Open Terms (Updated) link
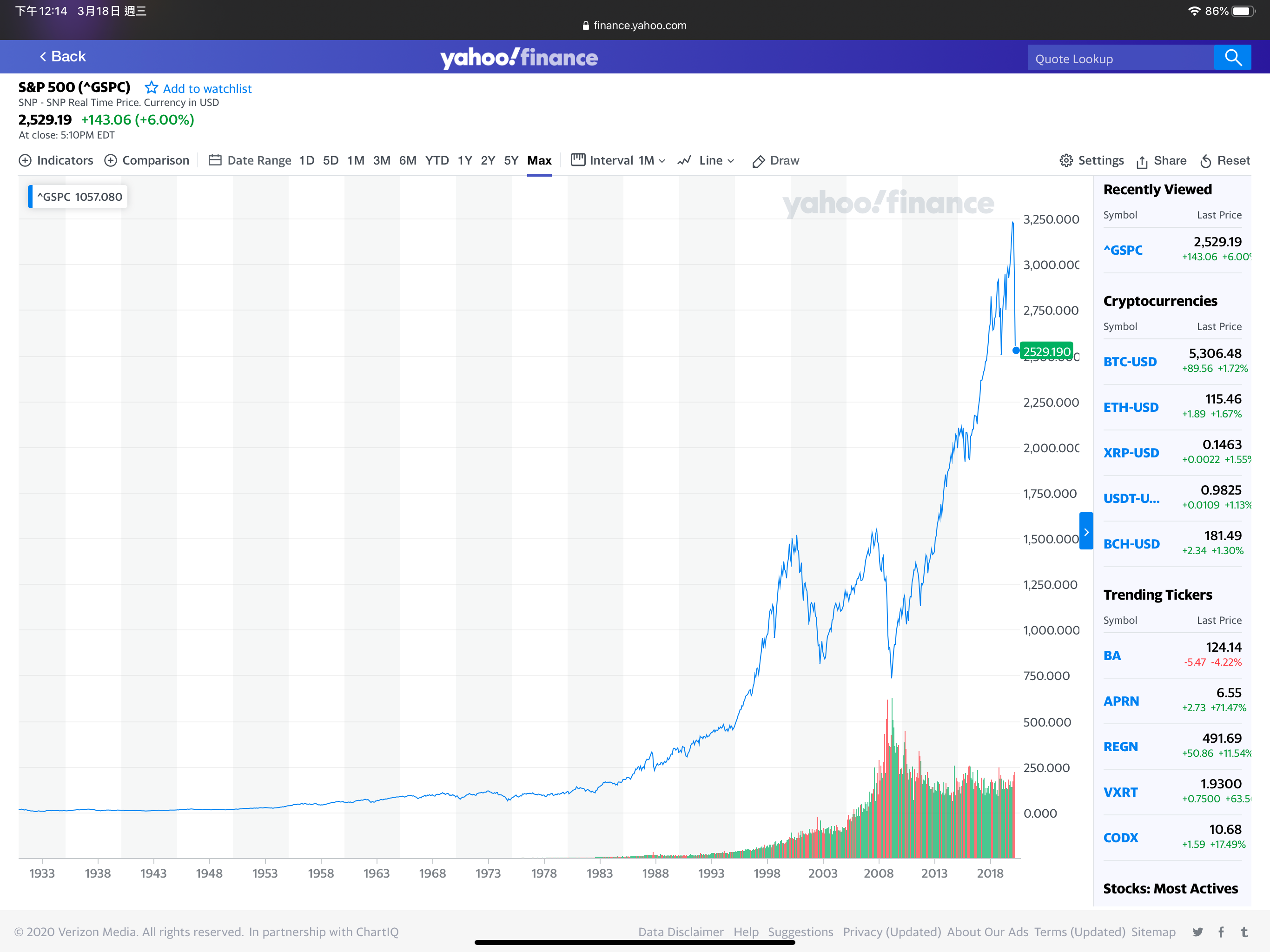 [x=1079, y=932]
